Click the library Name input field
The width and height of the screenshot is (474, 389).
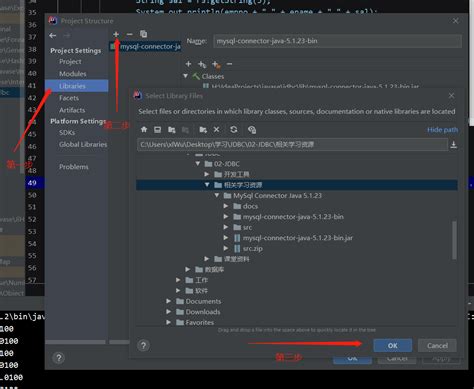pyautogui.click(x=337, y=41)
